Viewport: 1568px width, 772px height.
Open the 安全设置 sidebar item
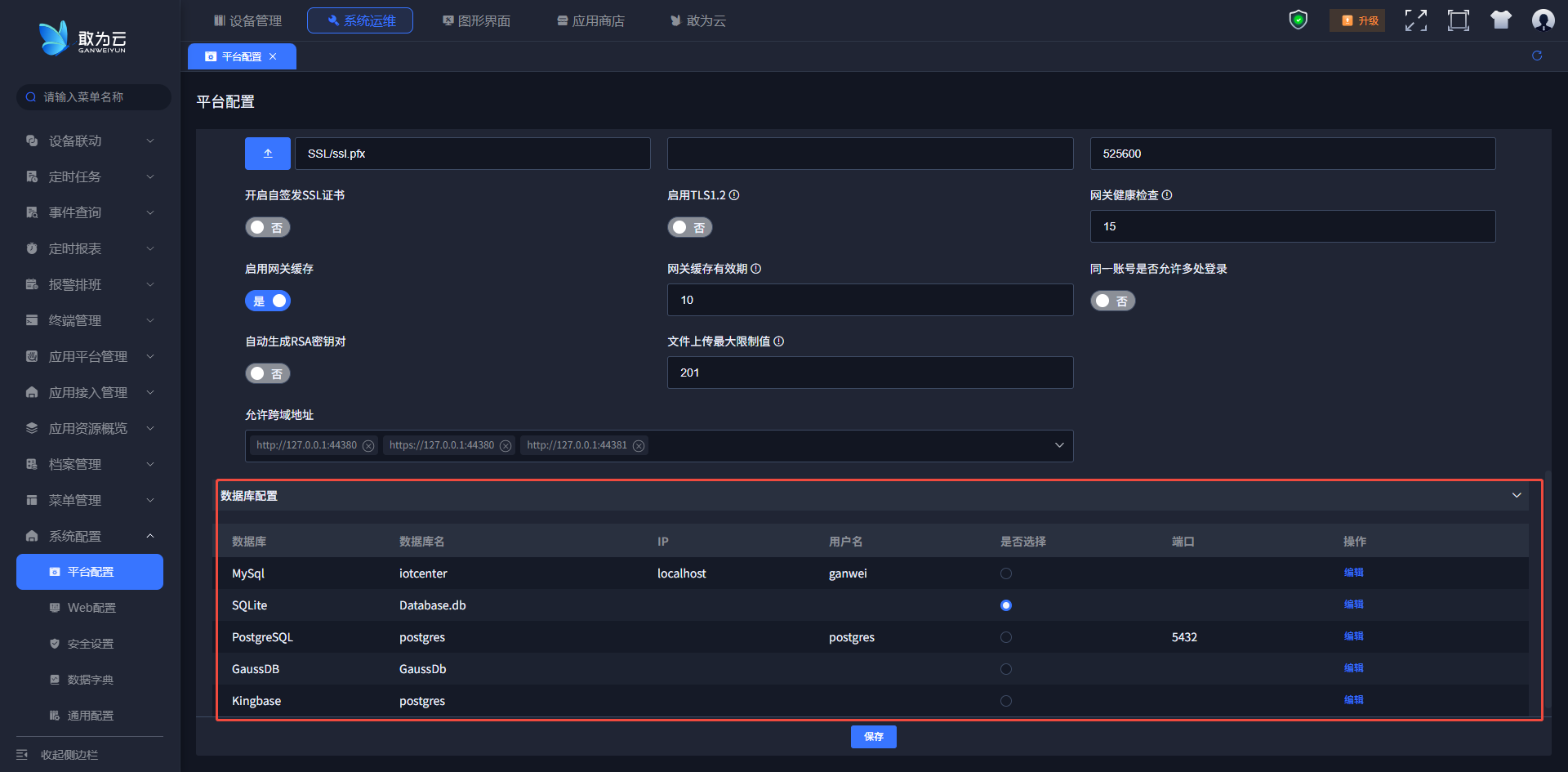(x=90, y=644)
